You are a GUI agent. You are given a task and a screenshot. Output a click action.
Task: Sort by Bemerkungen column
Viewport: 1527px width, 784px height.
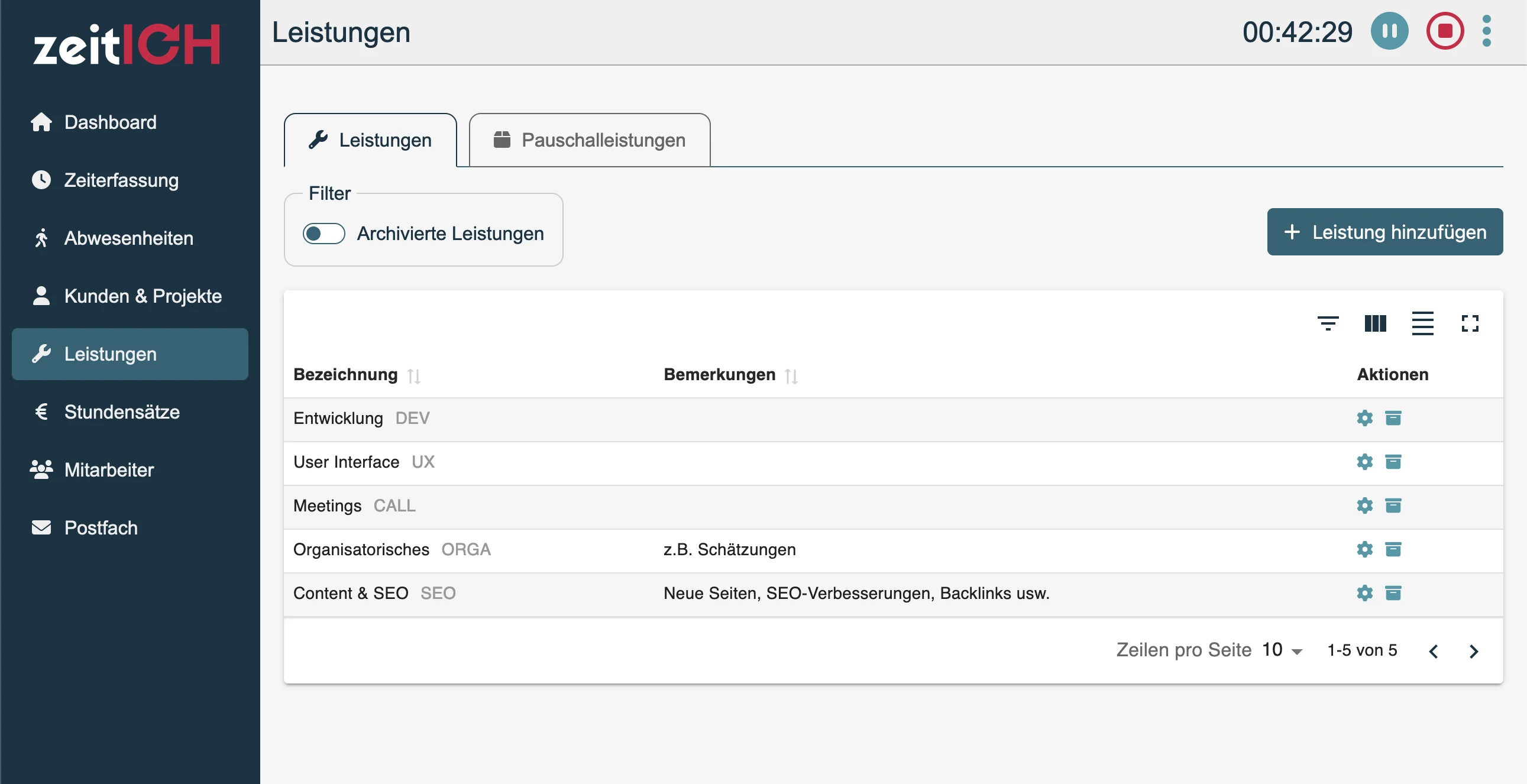point(791,375)
